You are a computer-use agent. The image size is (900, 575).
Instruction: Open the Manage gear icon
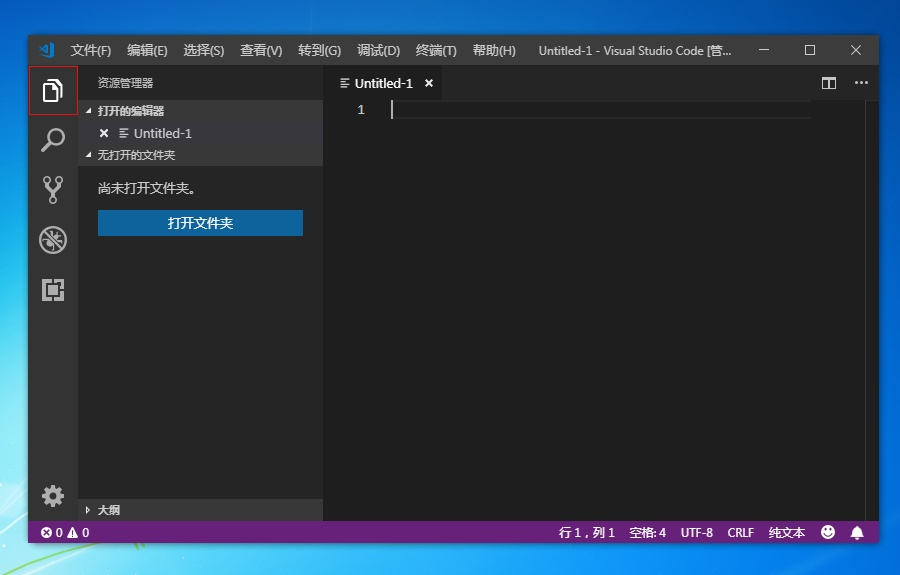(x=53, y=496)
